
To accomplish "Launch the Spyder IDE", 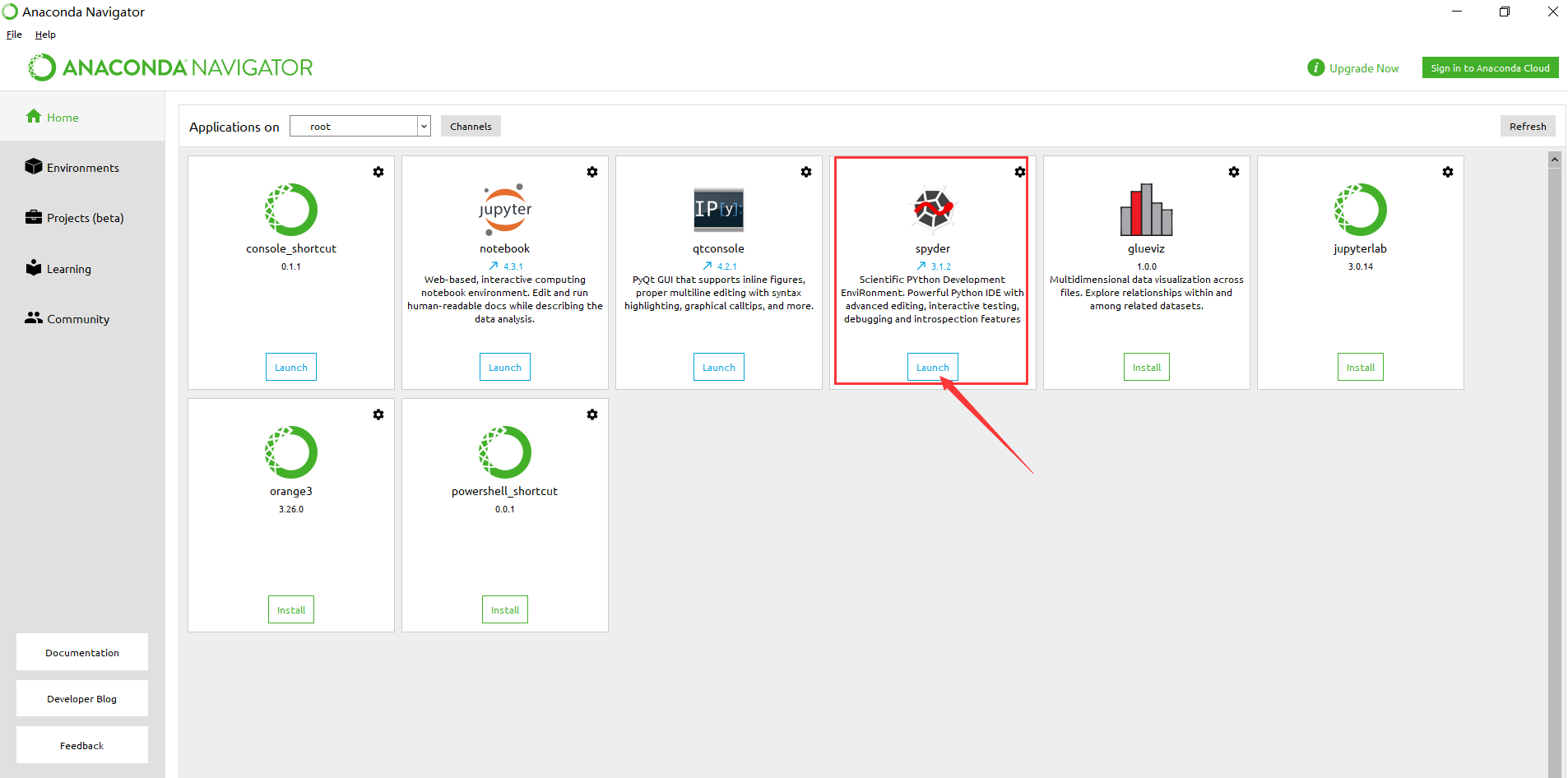I will click(x=933, y=367).
